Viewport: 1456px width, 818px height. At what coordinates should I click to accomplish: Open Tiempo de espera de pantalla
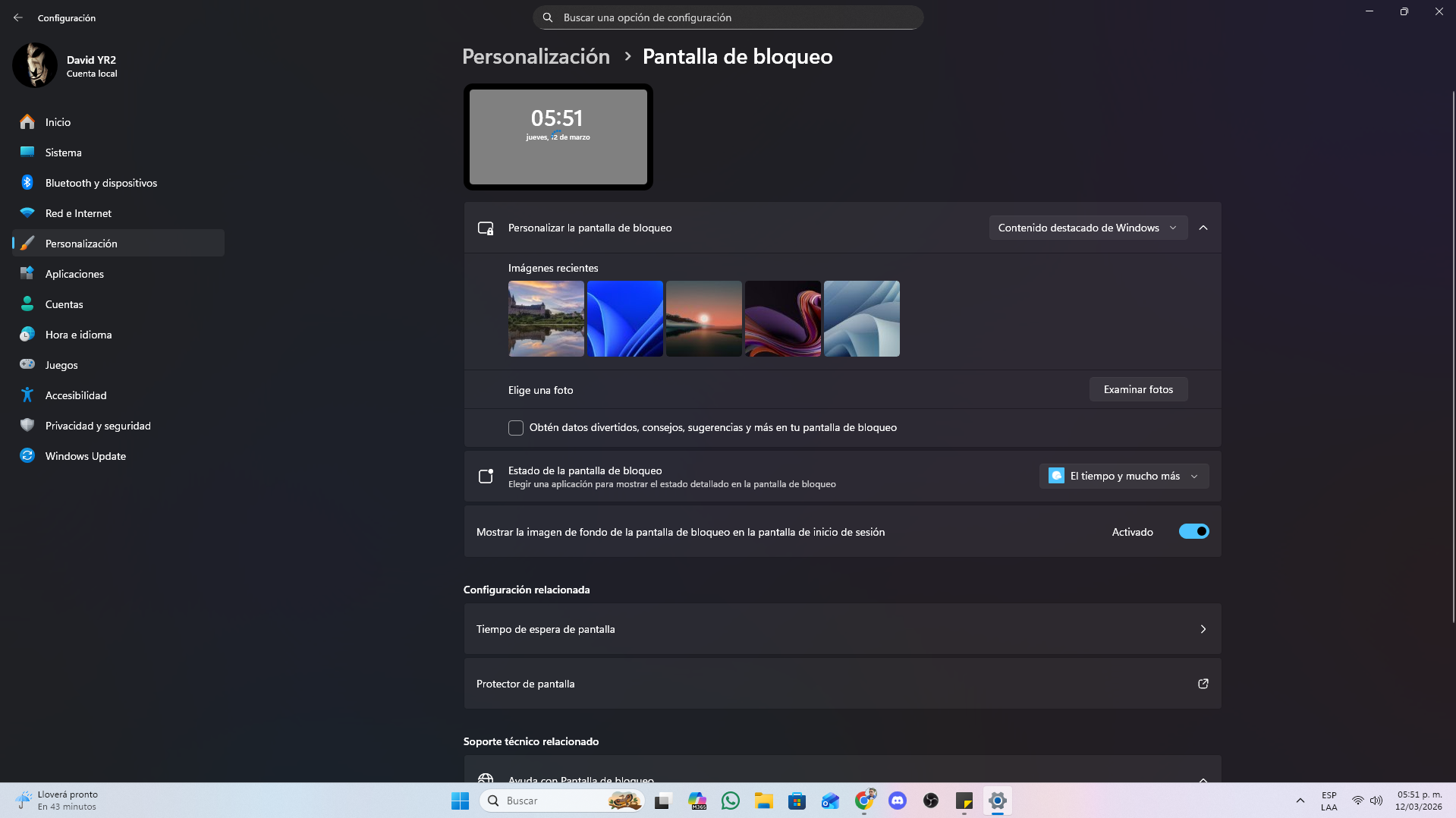[842, 629]
